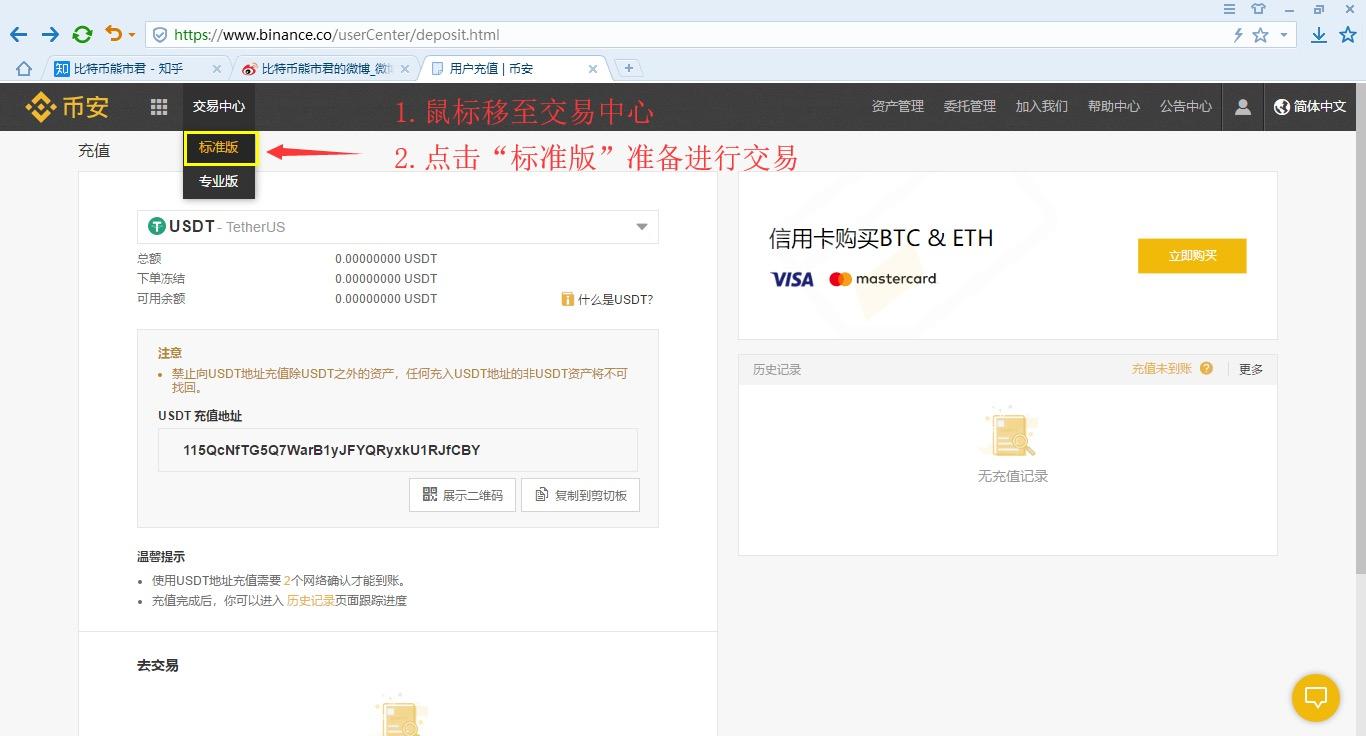Screen dimensions: 1366x736
Task: Choose 标准版 from the 交易中心 dropdown
Action: click(221, 148)
